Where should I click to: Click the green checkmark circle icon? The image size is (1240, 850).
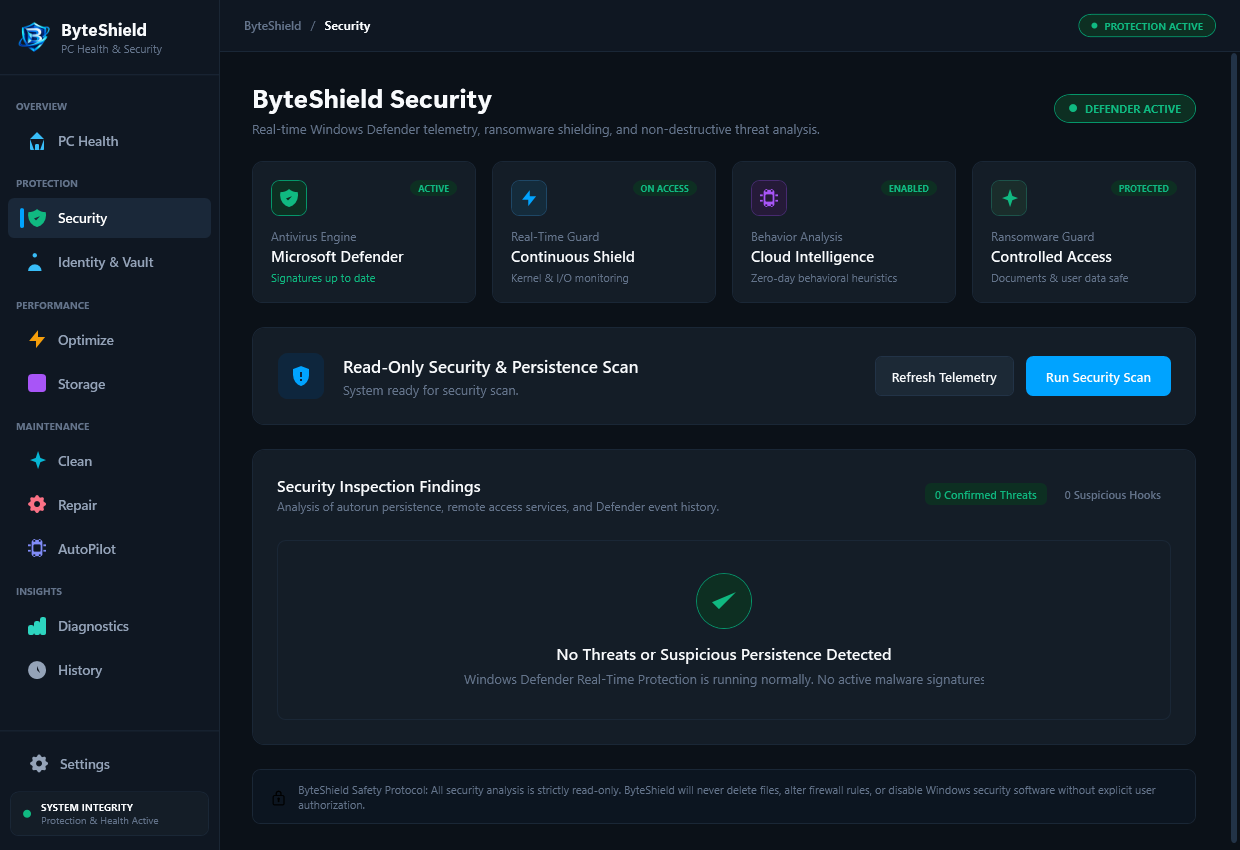click(x=724, y=601)
